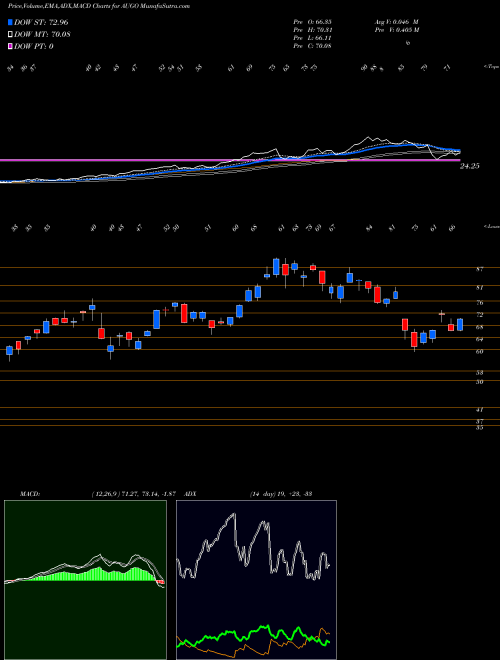Click the 'Avg V: 0.046 M' volume text
Screen dimensions: 500x660
tap(396, 22)
